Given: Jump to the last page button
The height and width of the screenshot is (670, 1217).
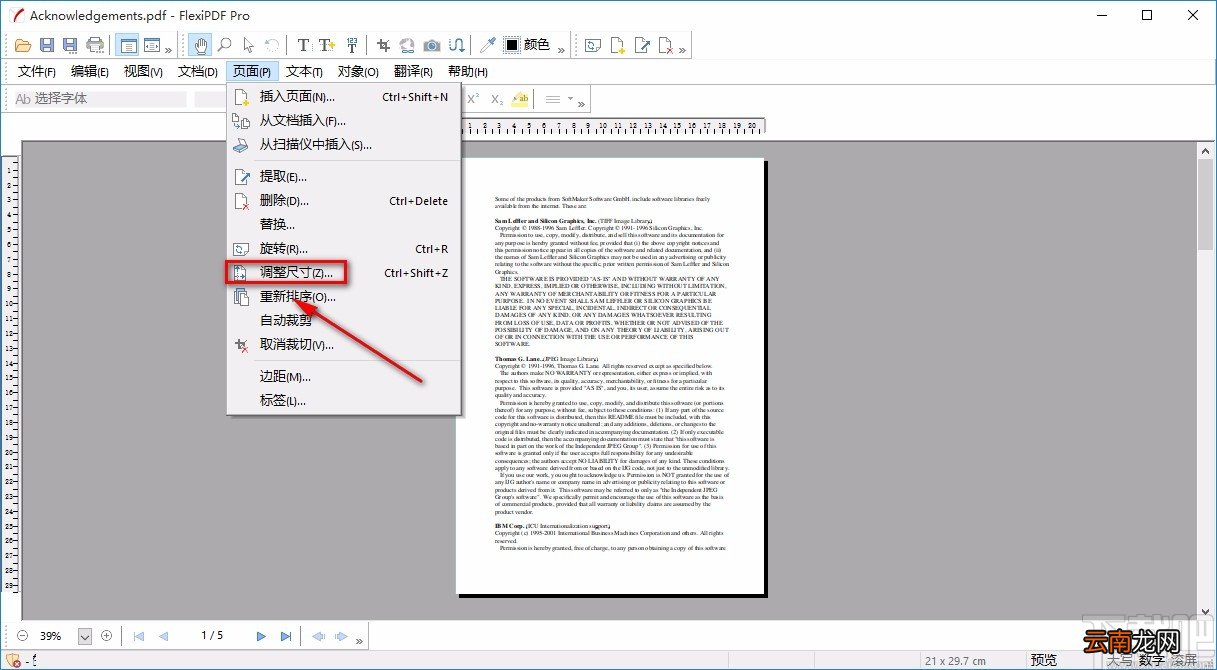Looking at the screenshot, I should tap(286, 636).
